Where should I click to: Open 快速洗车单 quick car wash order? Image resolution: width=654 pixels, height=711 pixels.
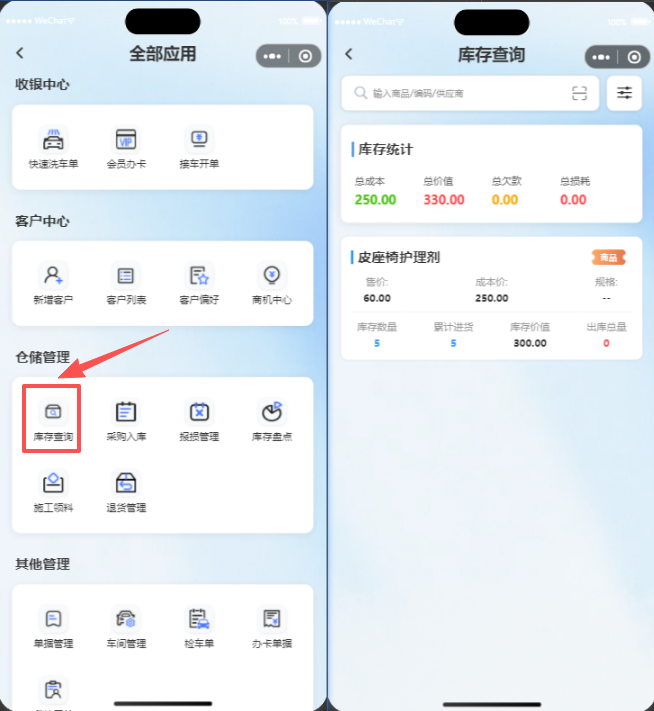[53, 148]
